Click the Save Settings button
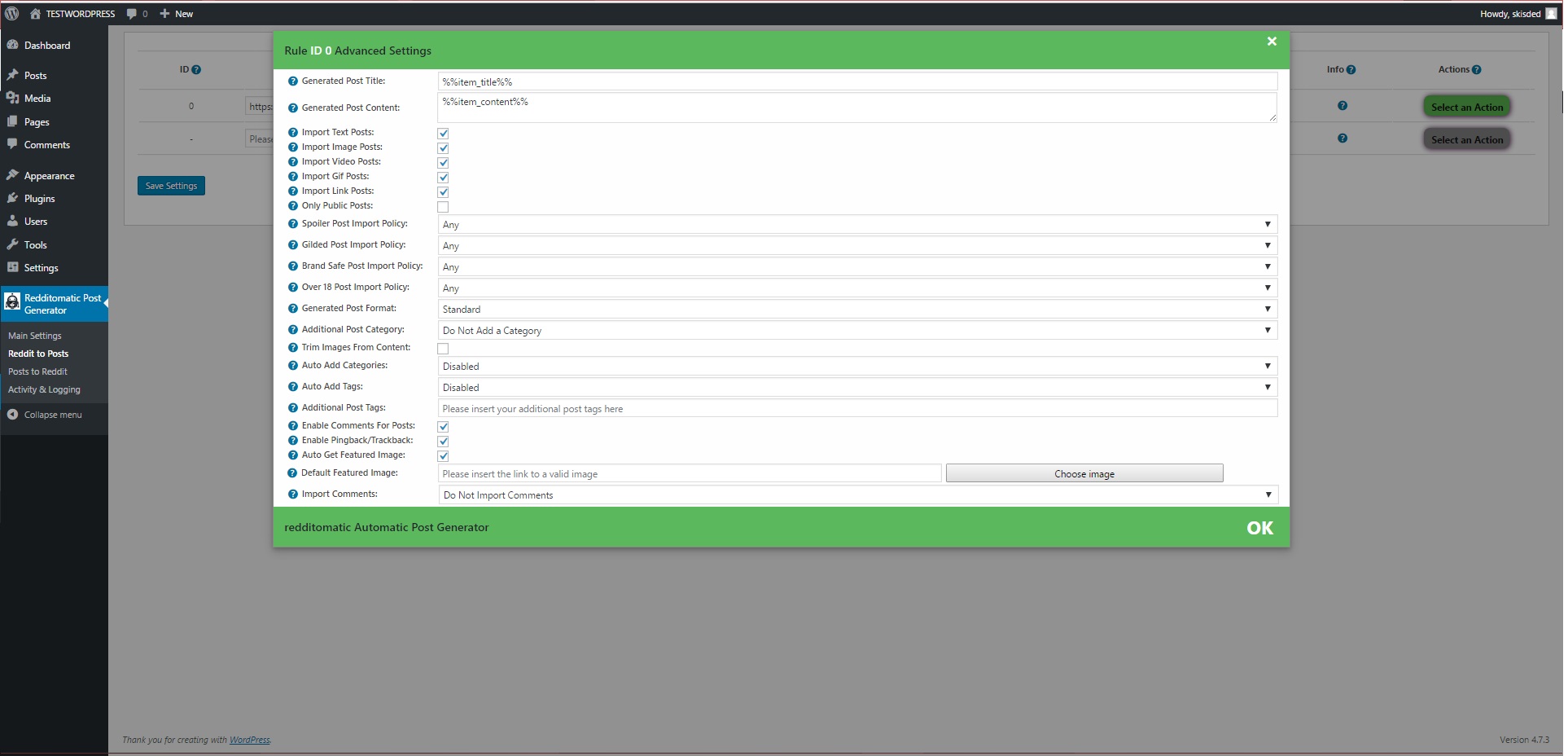The width and height of the screenshot is (1568, 756). tap(171, 186)
